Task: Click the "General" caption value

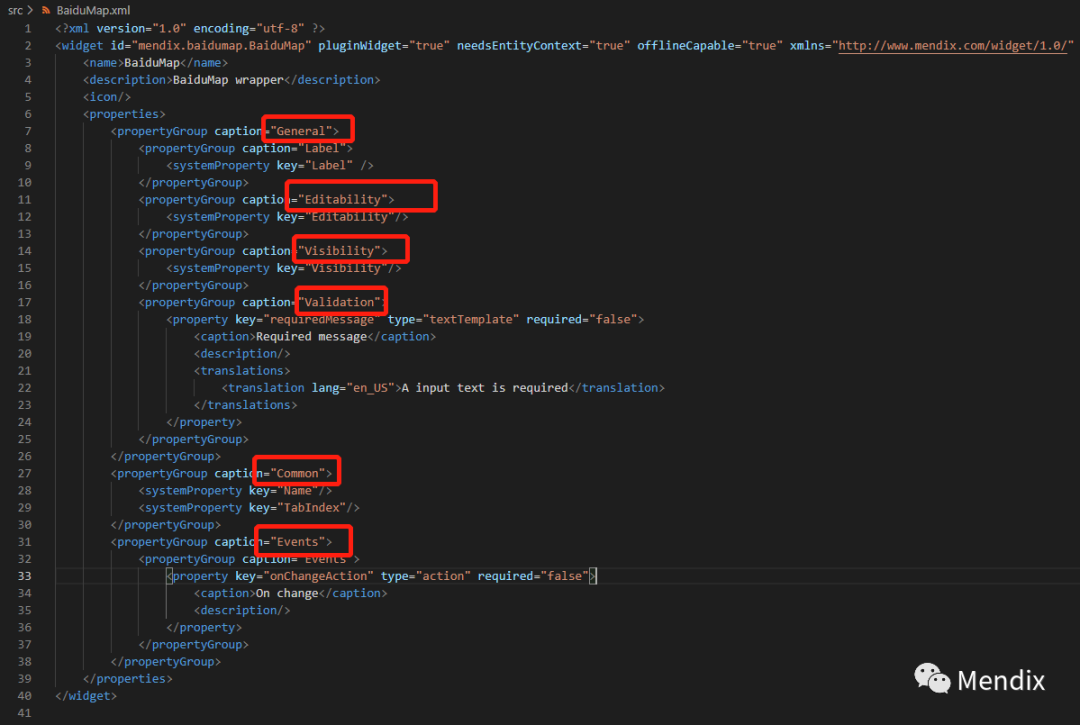Action: pos(300,131)
